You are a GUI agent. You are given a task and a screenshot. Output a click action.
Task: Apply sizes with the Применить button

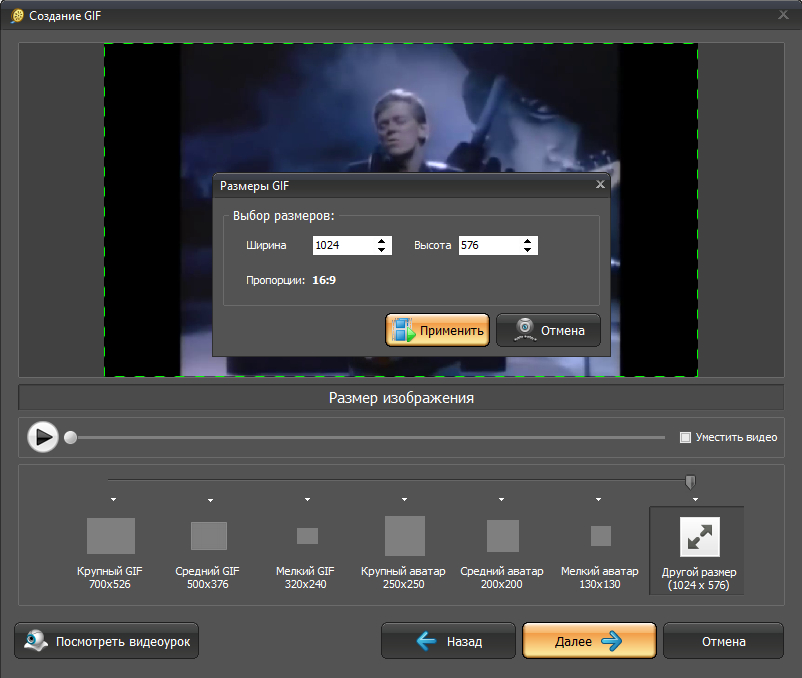point(437,330)
